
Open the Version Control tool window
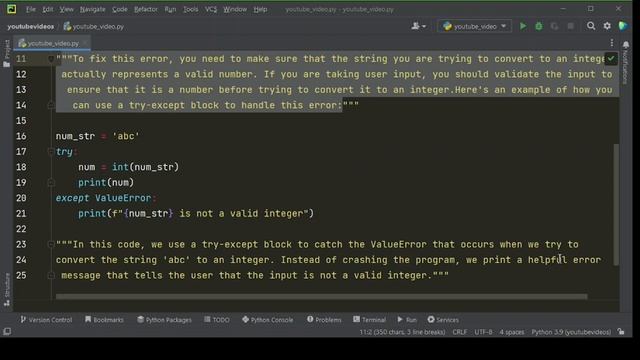click(x=46, y=320)
